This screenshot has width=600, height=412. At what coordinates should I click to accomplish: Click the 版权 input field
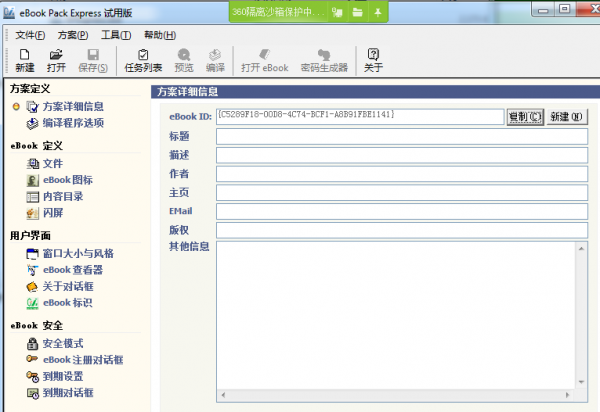pyautogui.click(x=402, y=230)
